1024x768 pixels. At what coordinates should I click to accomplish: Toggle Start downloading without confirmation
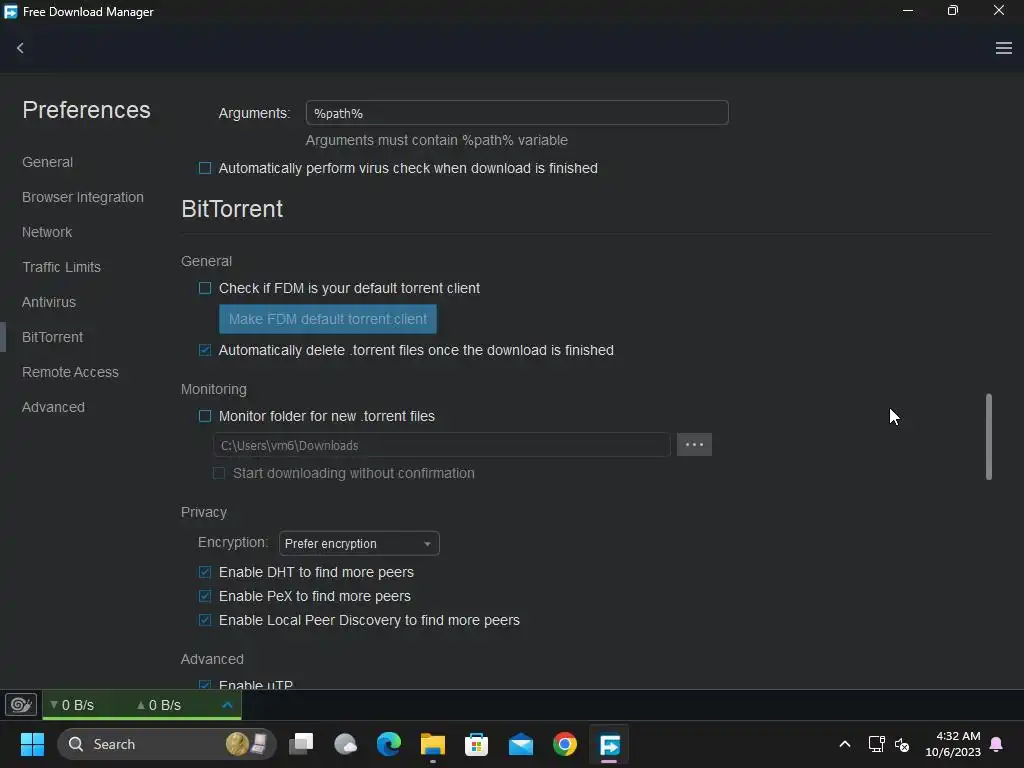pyautogui.click(x=219, y=473)
